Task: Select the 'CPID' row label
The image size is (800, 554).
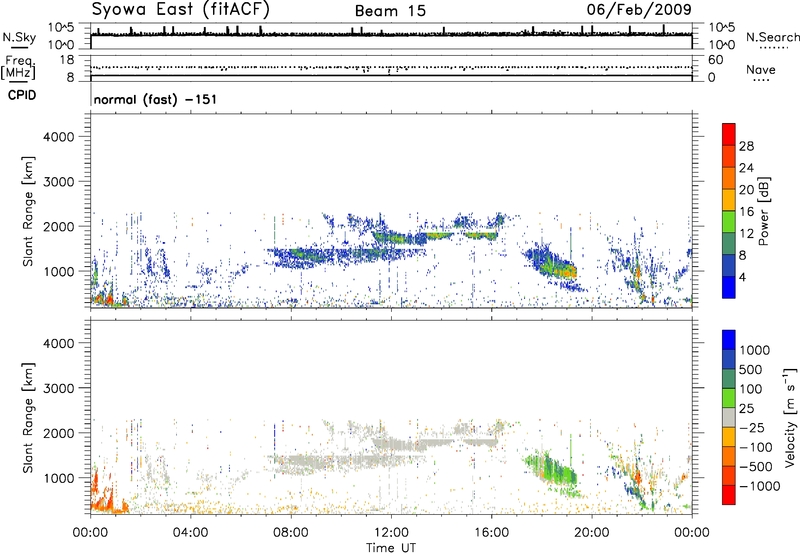Action: coord(22,95)
